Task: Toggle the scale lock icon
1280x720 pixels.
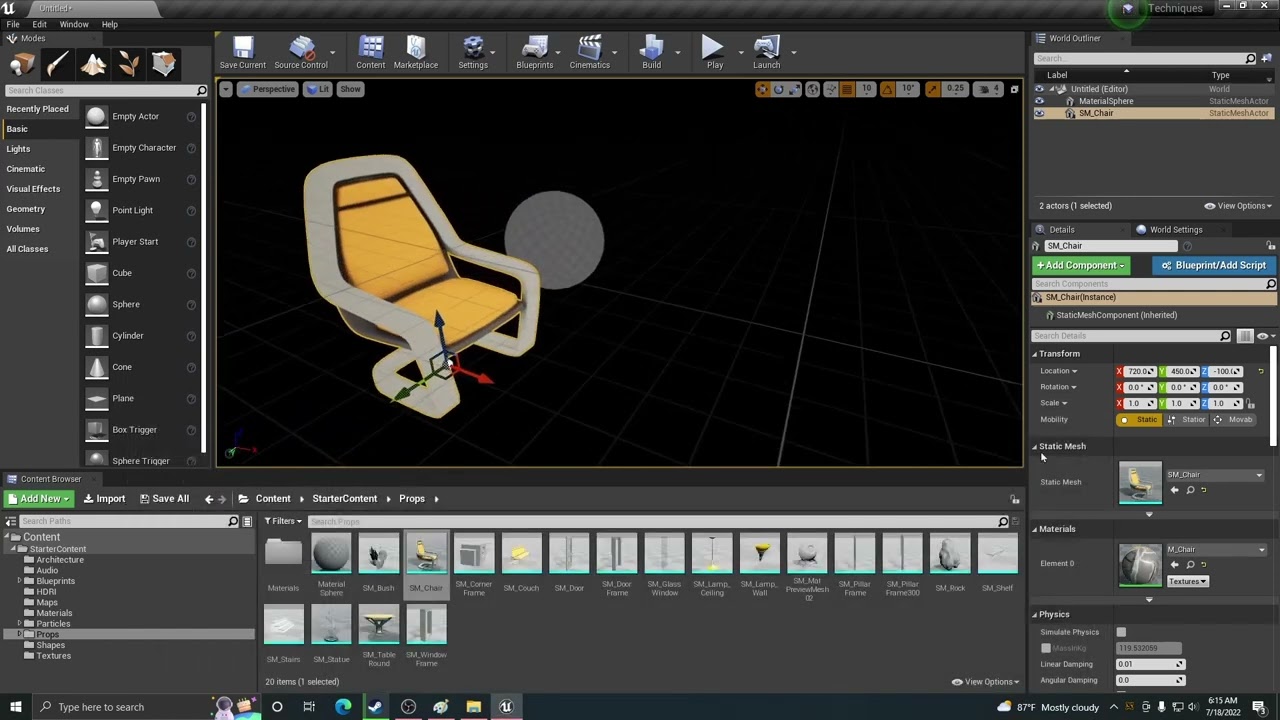Action: coord(1250,403)
